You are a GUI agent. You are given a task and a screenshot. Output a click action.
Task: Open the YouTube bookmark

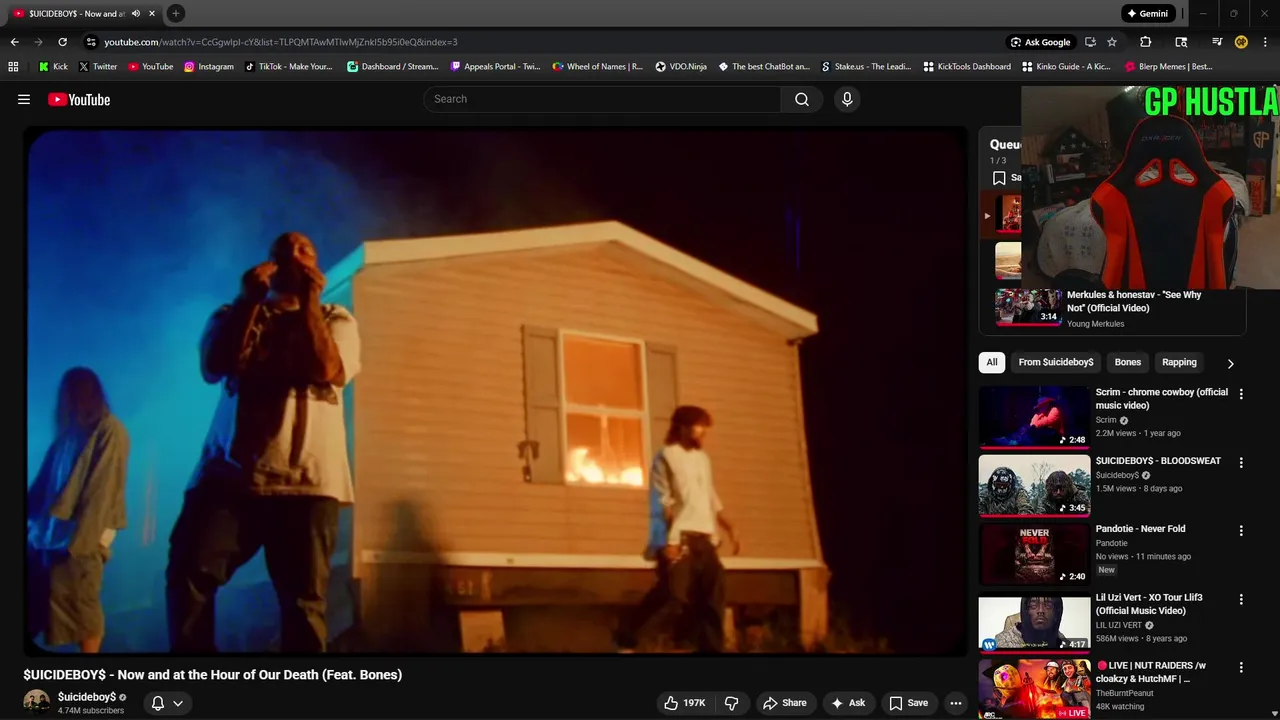[x=150, y=67]
